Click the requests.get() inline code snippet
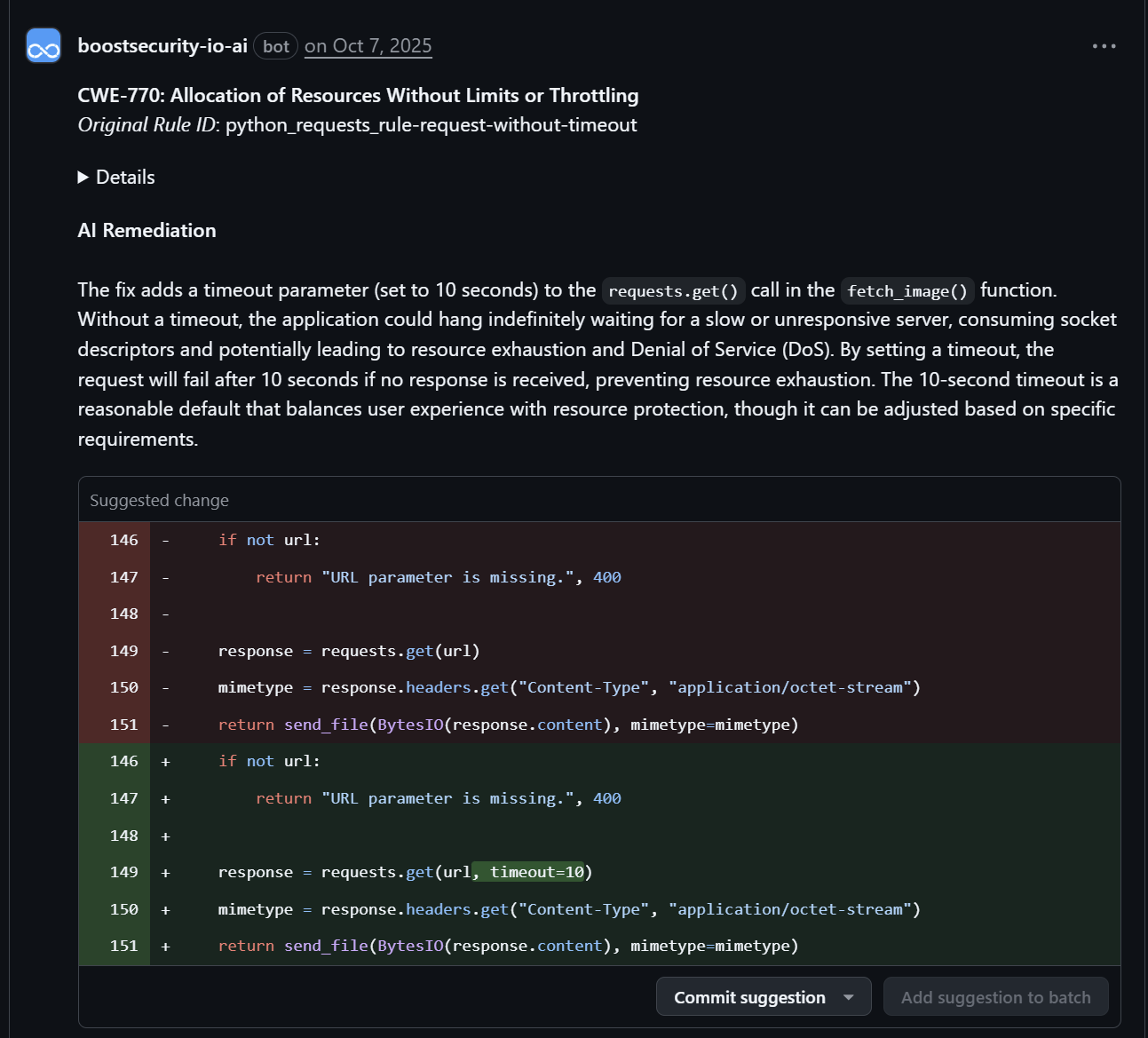This screenshot has width=1148, height=1038. pos(673,291)
